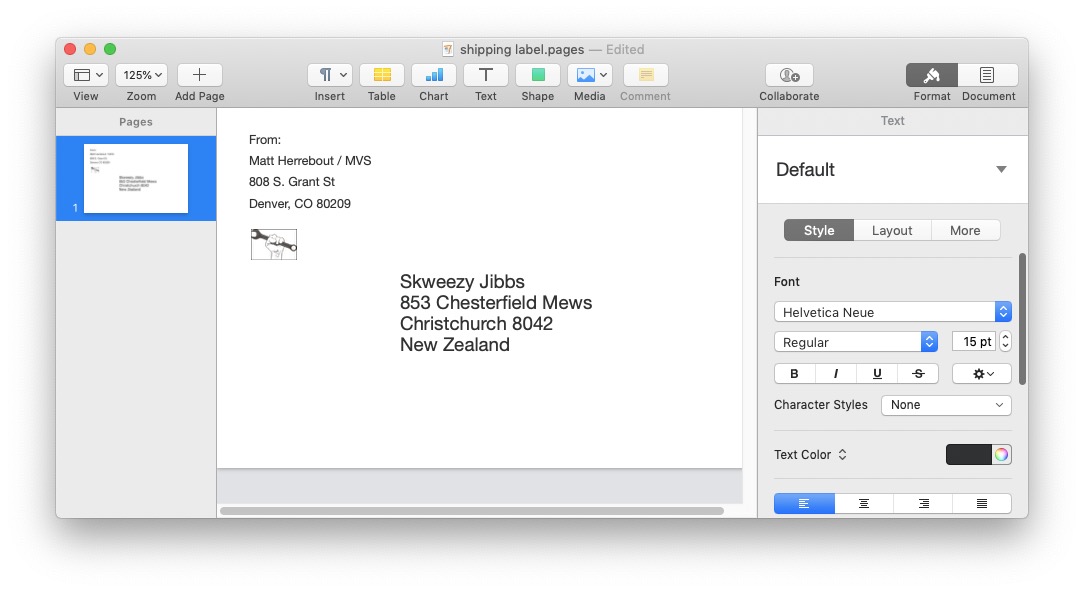Open the Character Styles dropdown
Image resolution: width=1084 pixels, height=592 pixels.
tap(945, 405)
